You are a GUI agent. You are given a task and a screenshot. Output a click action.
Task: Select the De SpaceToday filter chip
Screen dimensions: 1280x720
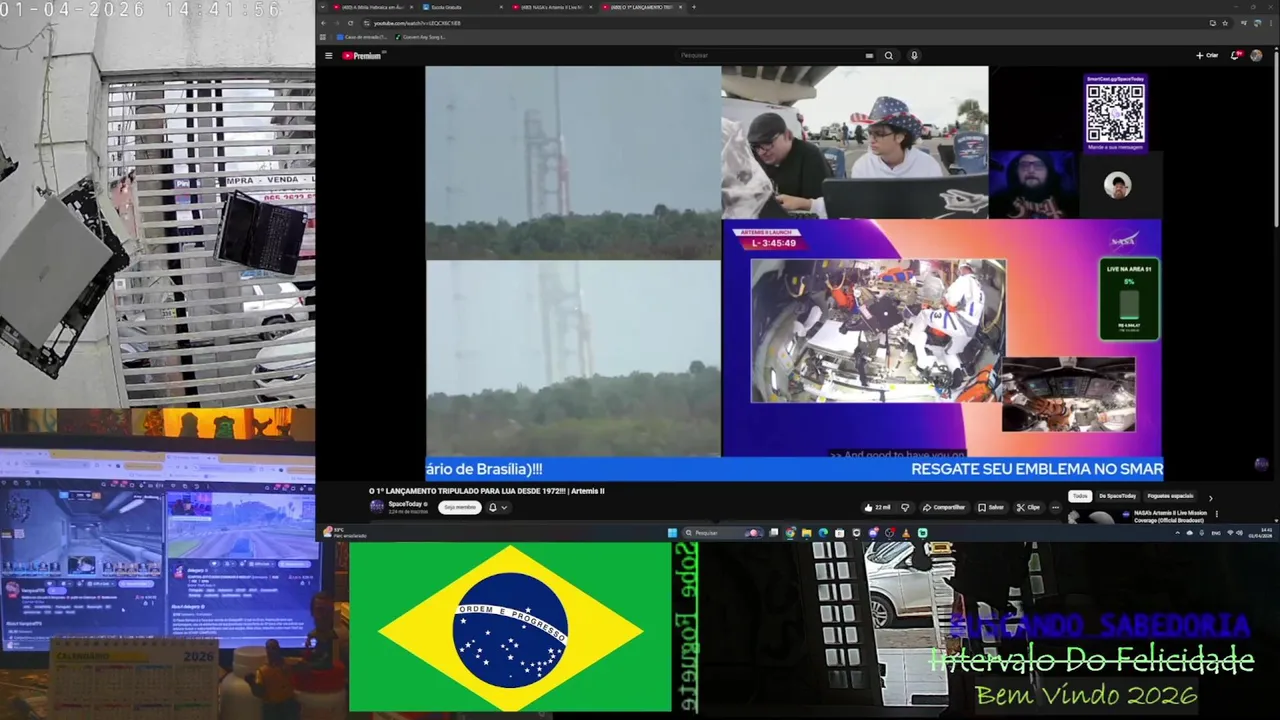tap(1117, 496)
